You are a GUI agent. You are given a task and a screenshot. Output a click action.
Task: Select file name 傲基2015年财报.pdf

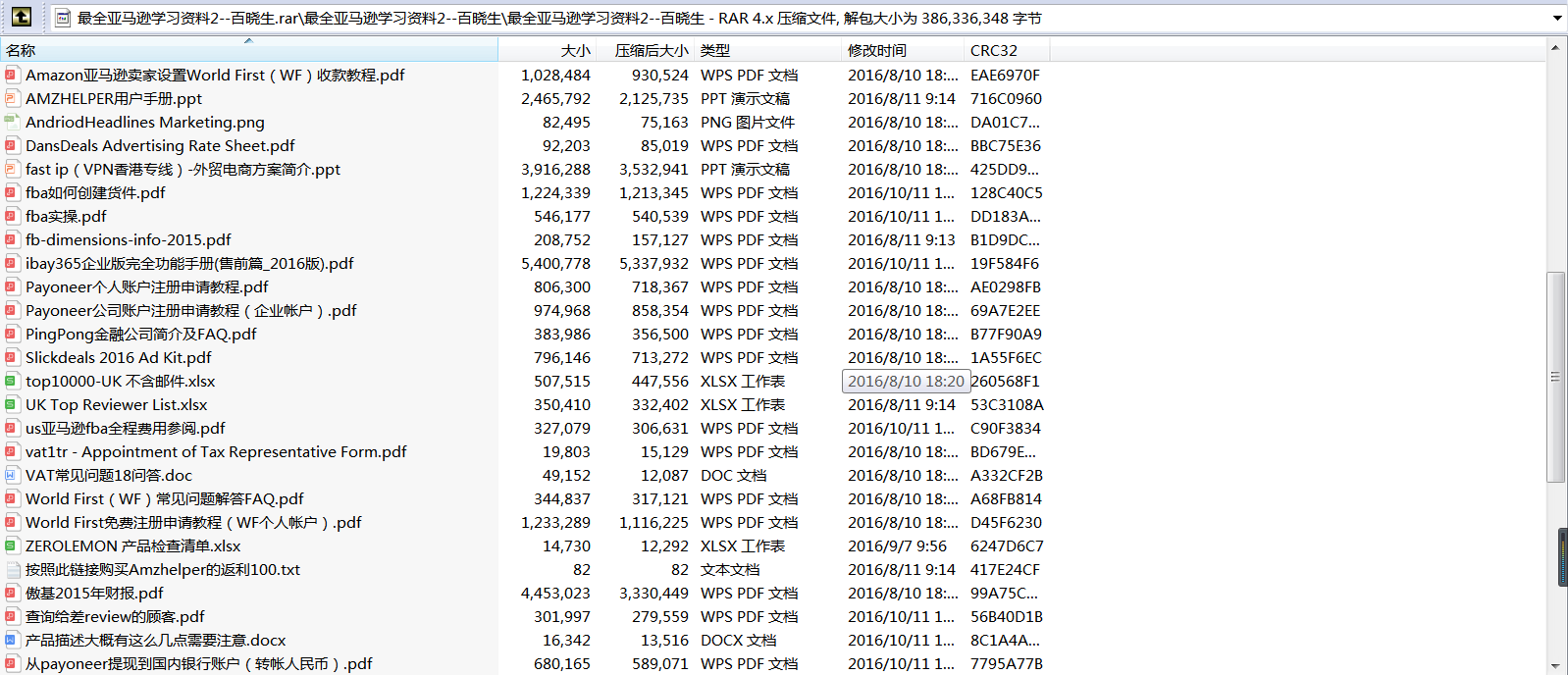tap(94, 594)
